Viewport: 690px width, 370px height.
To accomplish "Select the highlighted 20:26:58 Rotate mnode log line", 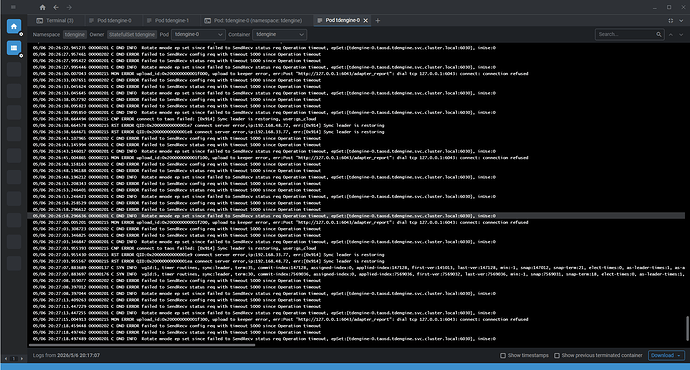I will tap(357, 216).
